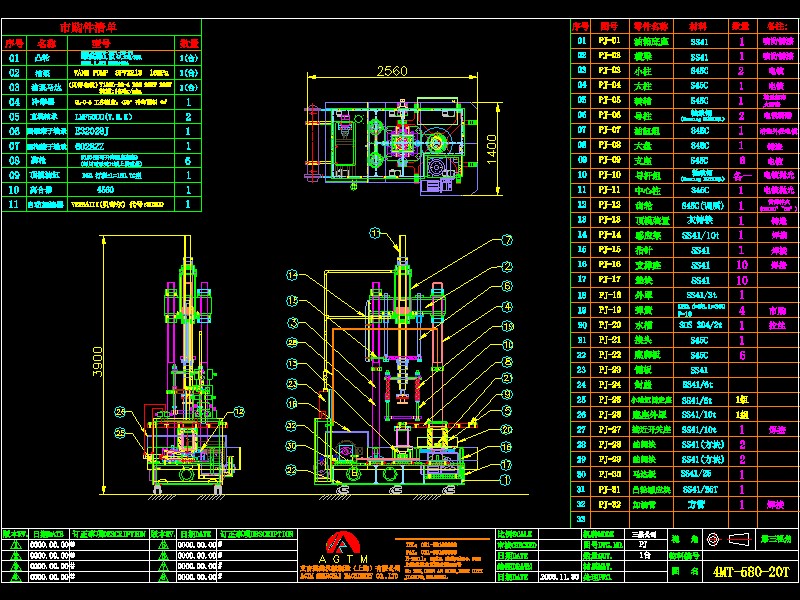This screenshot has height=600, width=800.
Task: Click the third-angle projection symbol
Action: click(x=730, y=539)
